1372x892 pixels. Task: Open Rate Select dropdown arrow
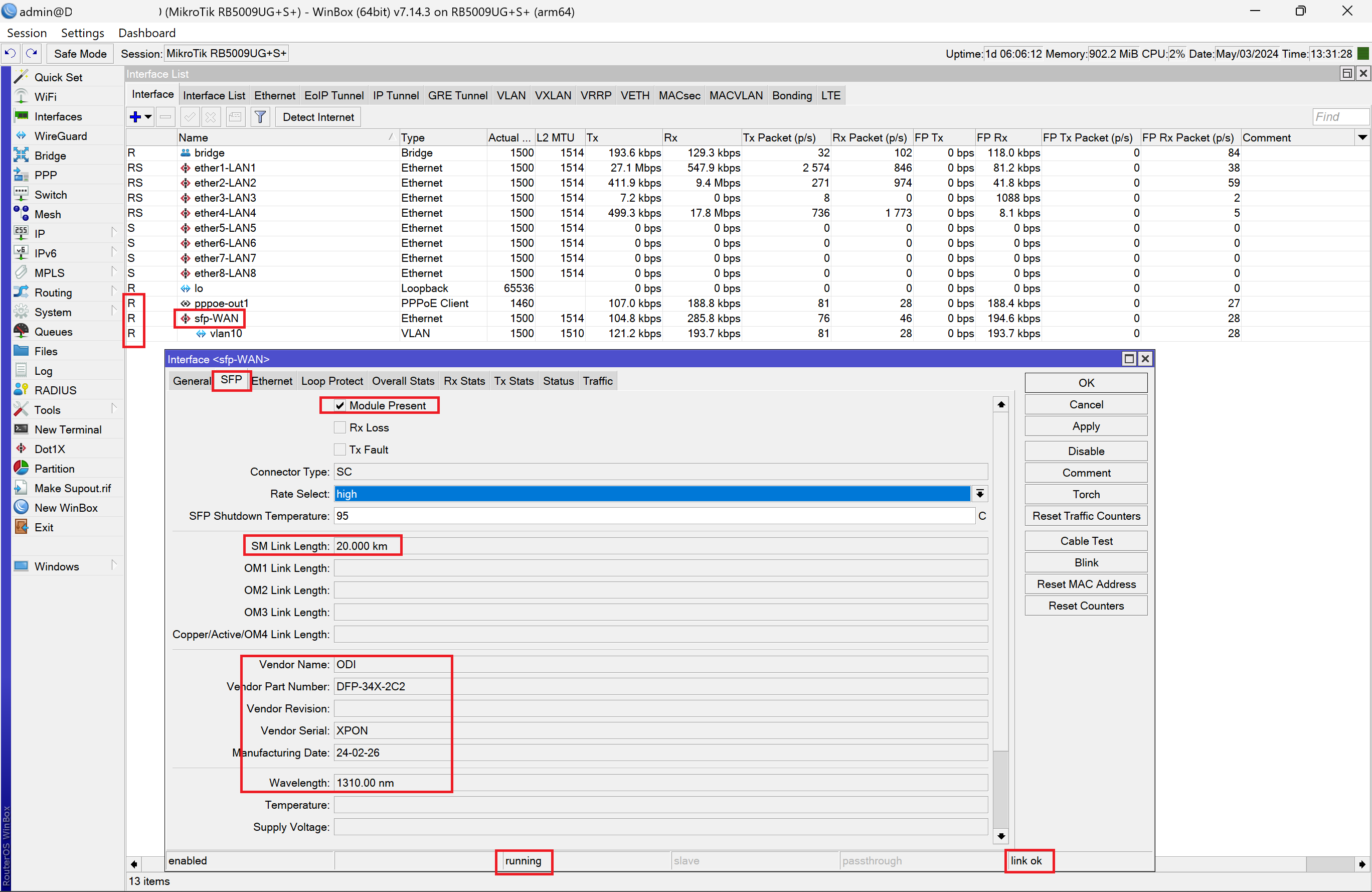click(979, 494)
